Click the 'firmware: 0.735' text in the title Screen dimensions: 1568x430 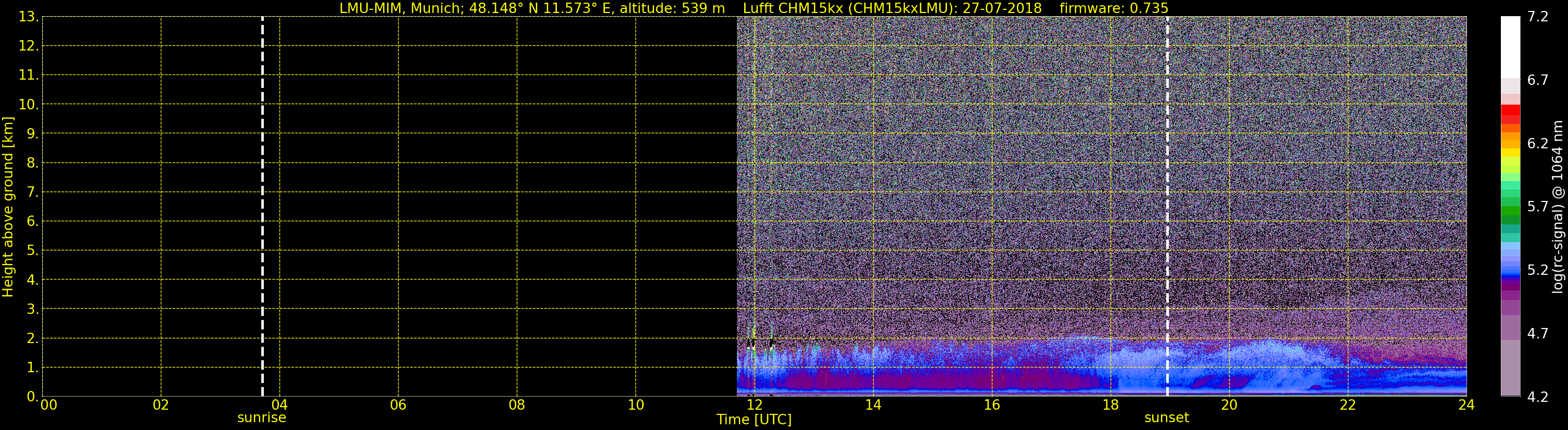pos(1114,8)
